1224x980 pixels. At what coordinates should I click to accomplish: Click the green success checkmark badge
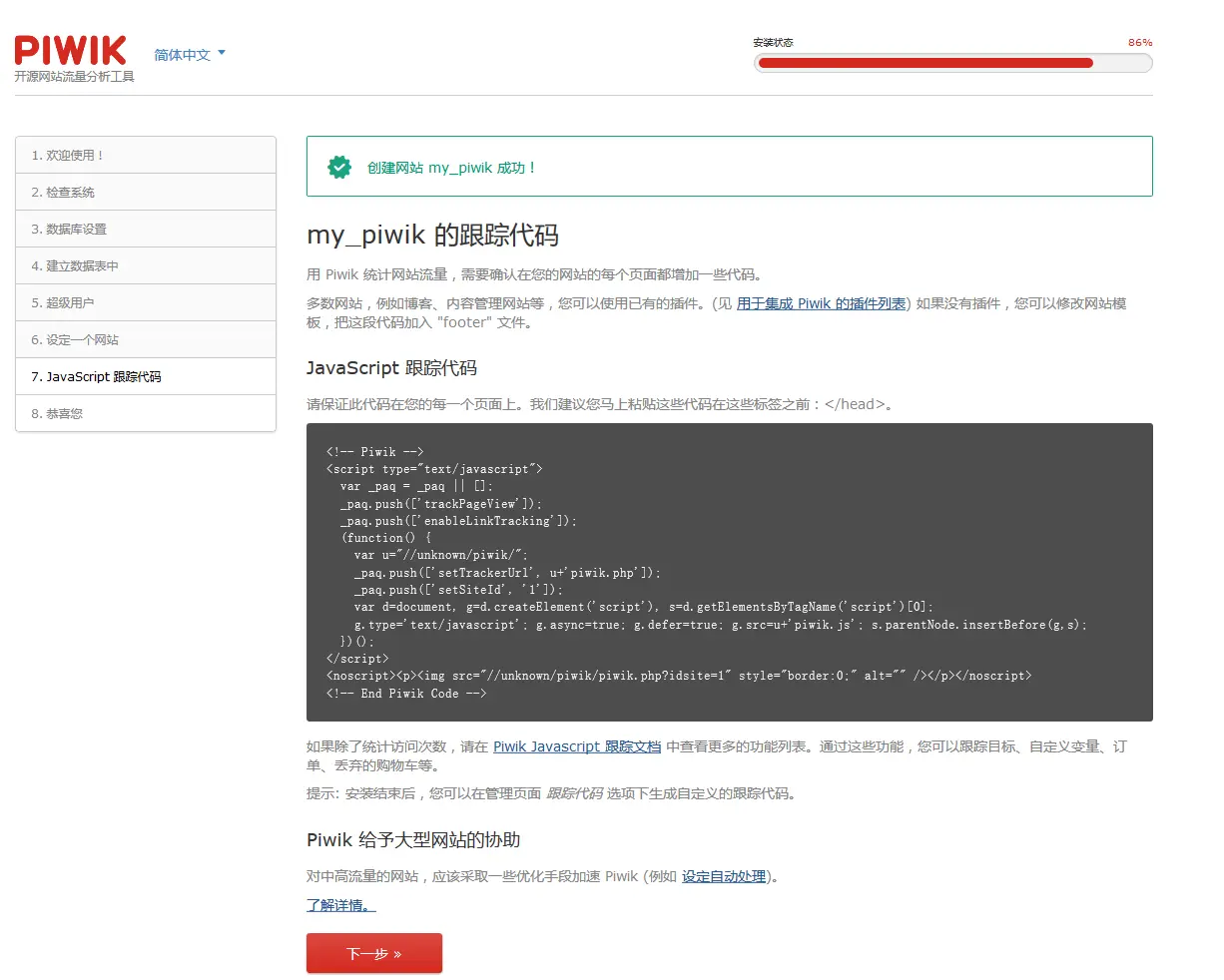(339, 168)
